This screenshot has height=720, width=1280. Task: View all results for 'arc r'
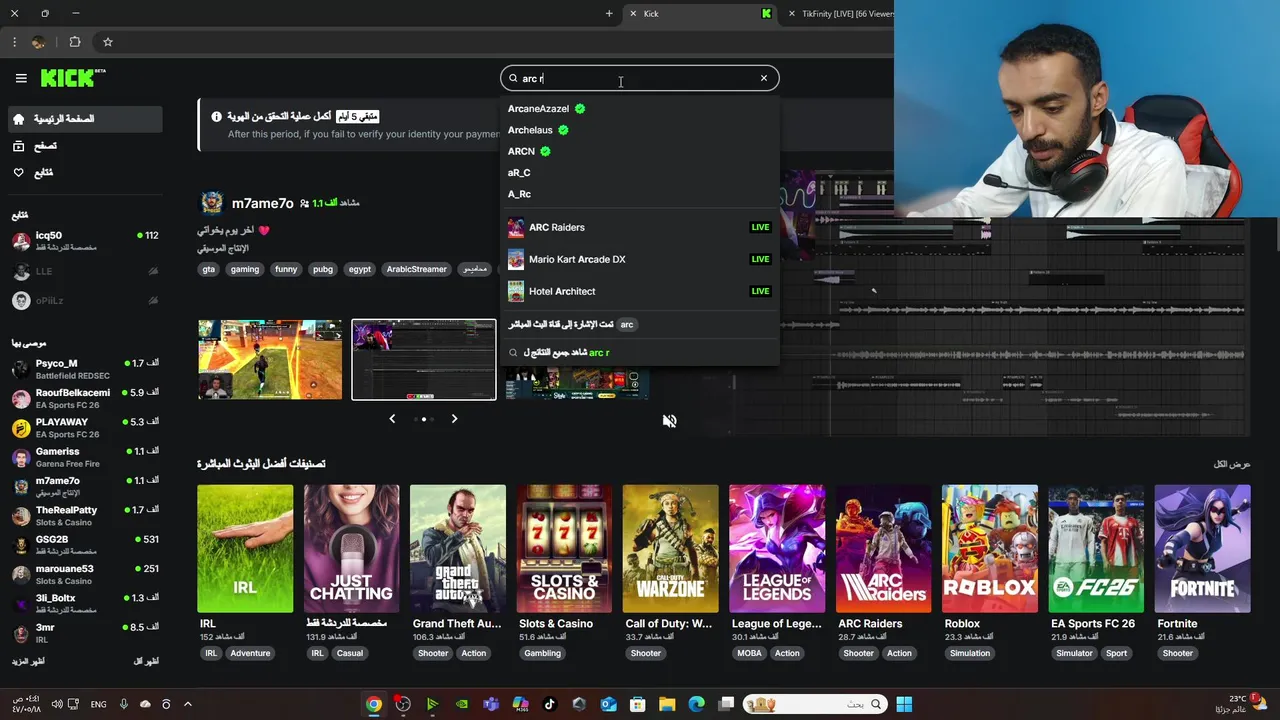pos(639,352)
